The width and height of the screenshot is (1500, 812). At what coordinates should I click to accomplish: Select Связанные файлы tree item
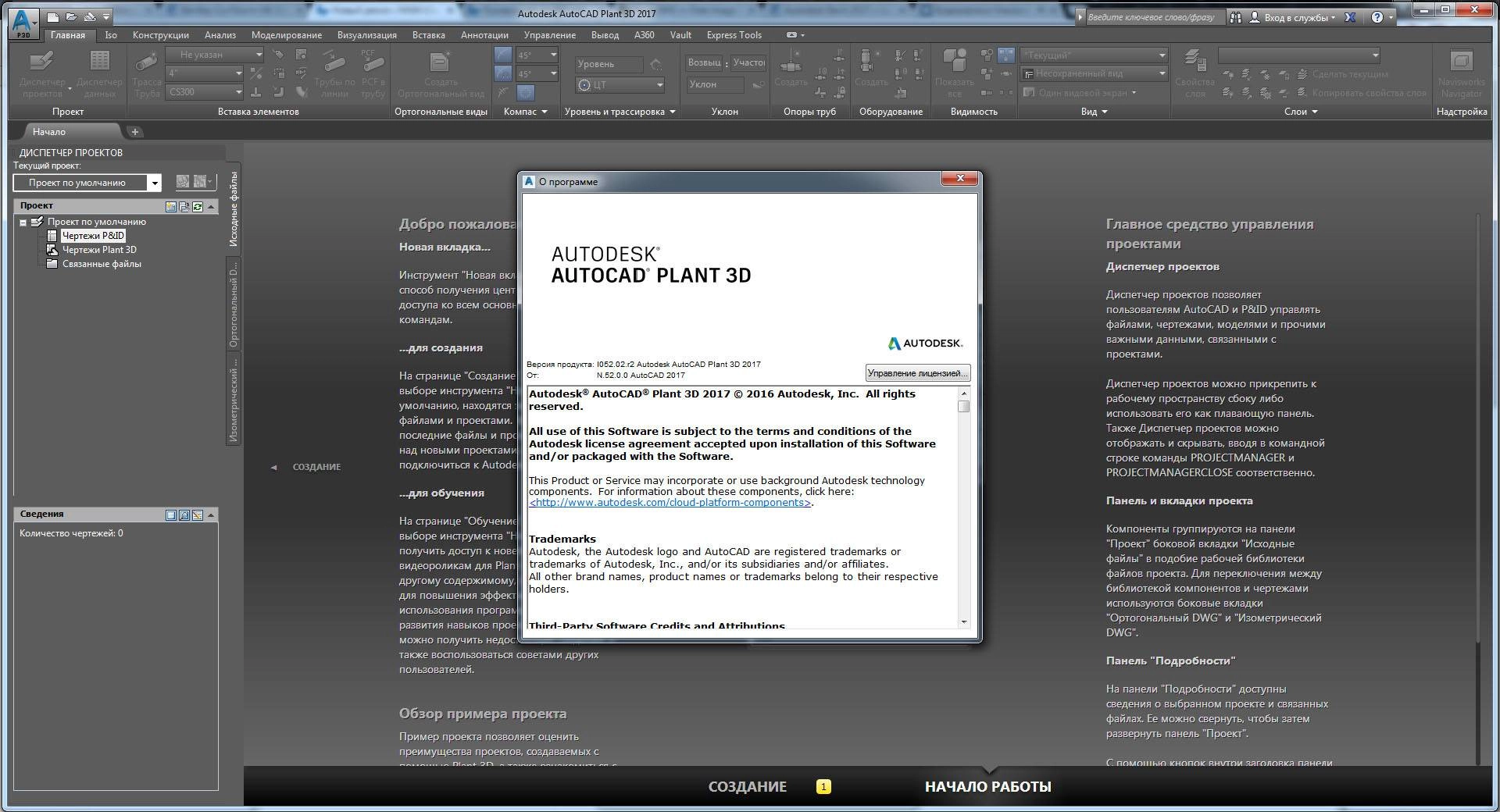pos(102,264)
